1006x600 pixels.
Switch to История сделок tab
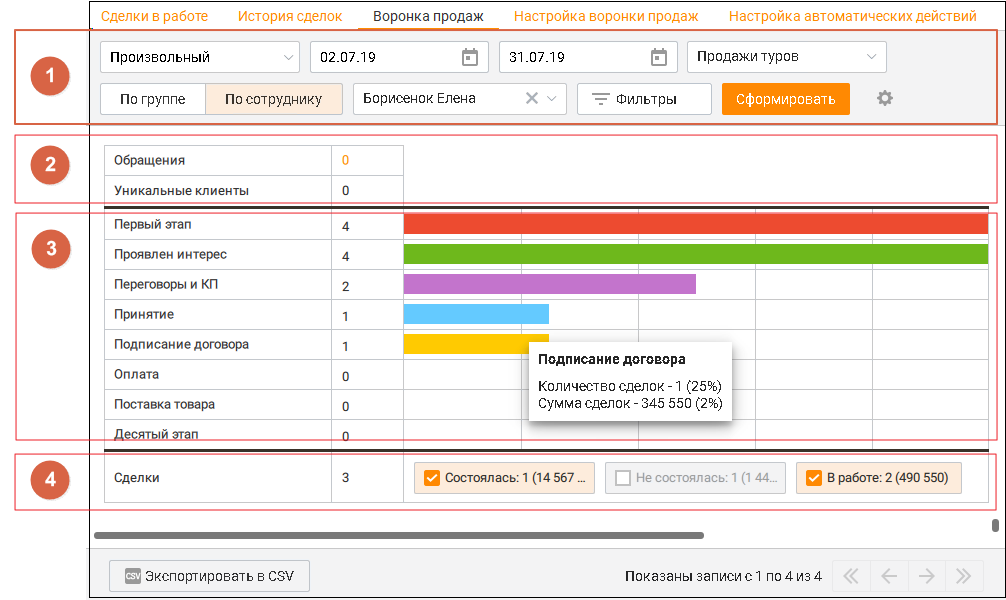(290, 16)
